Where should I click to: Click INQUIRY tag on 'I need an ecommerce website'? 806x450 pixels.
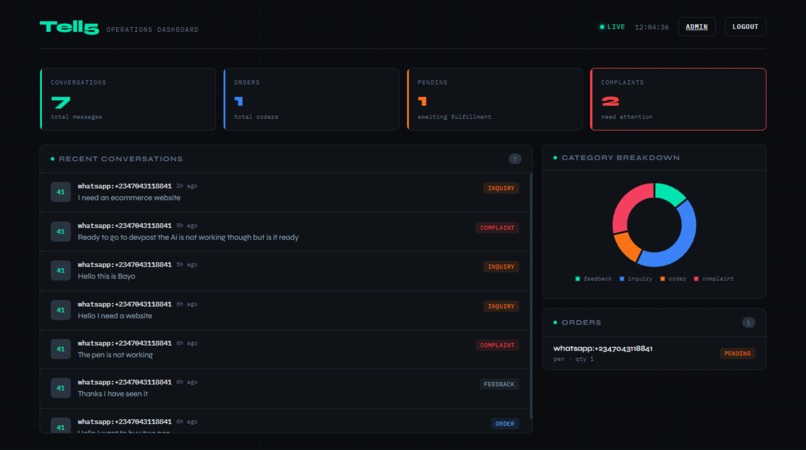pyautogui.click(x=501, y=188)
